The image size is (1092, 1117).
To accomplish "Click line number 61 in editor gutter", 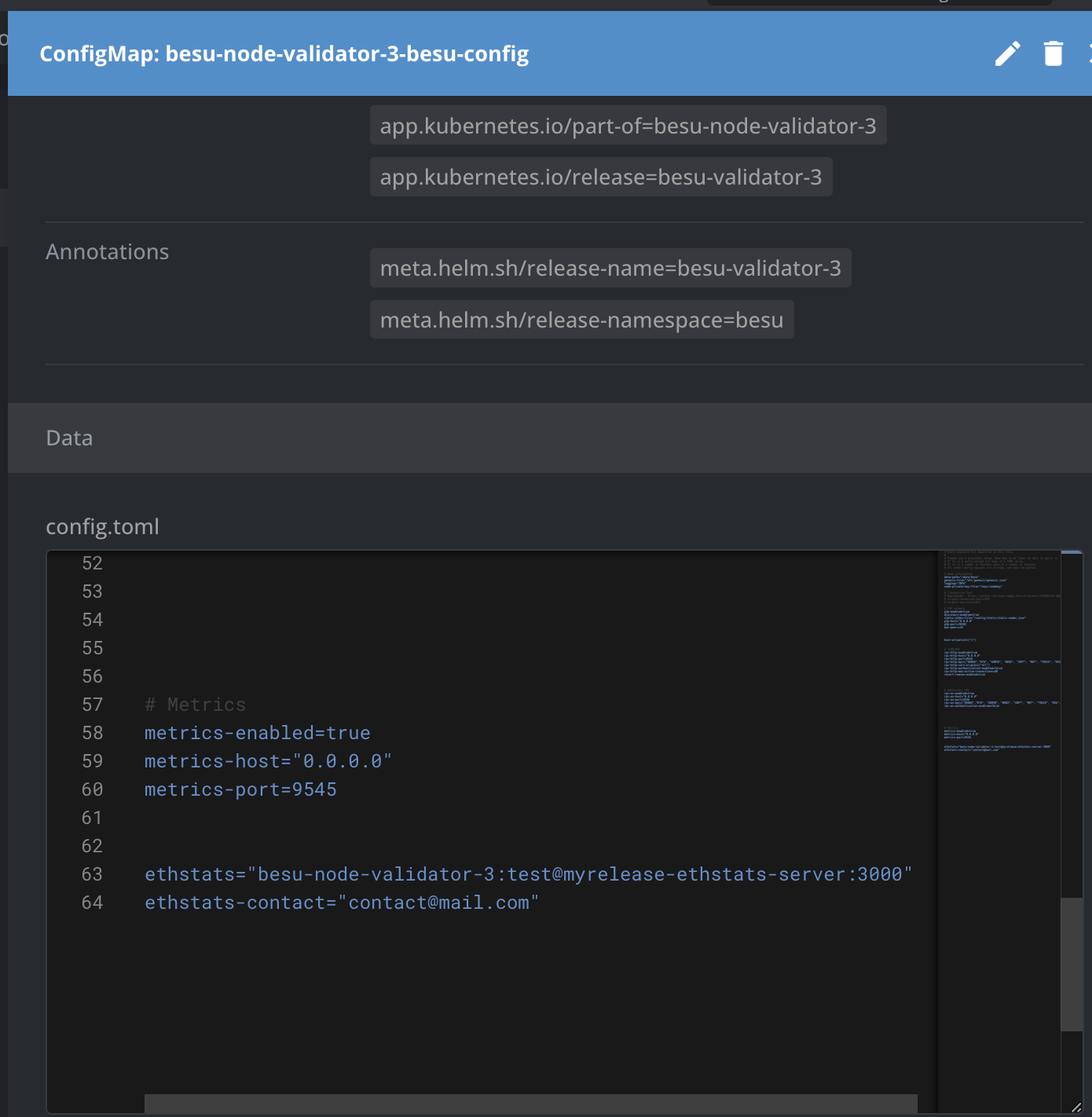I will coord(93,818).
